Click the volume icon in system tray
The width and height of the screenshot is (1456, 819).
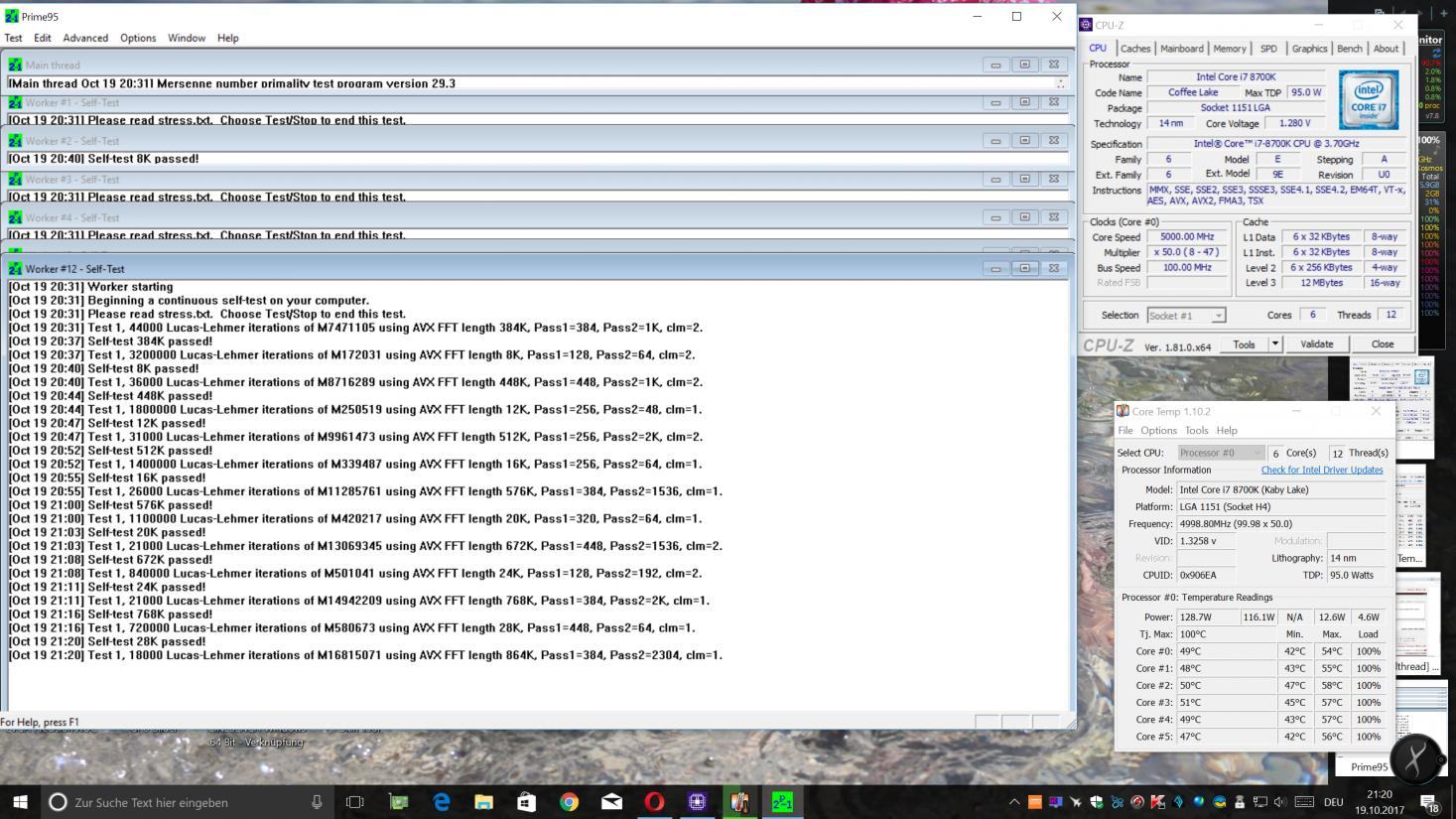[x=1280, y=802]
